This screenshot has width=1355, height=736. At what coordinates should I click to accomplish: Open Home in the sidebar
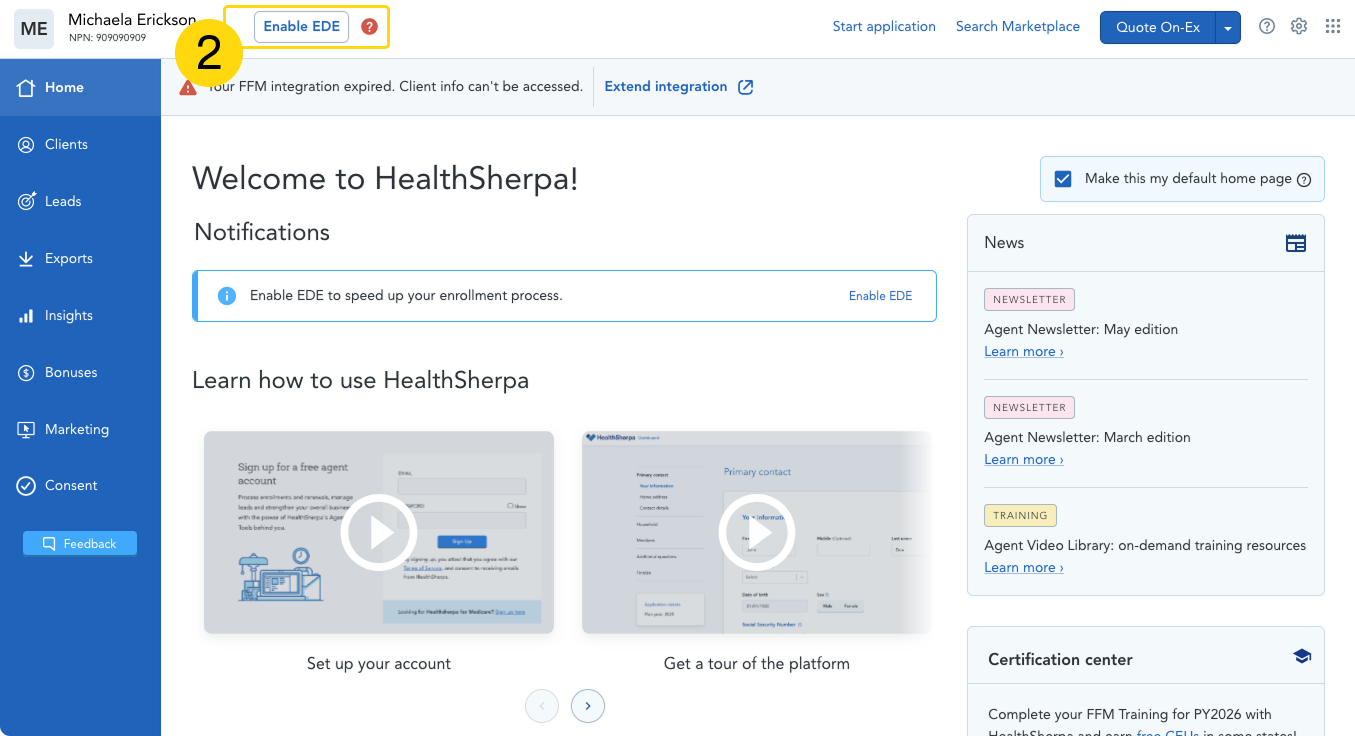[x=80, y=87]
